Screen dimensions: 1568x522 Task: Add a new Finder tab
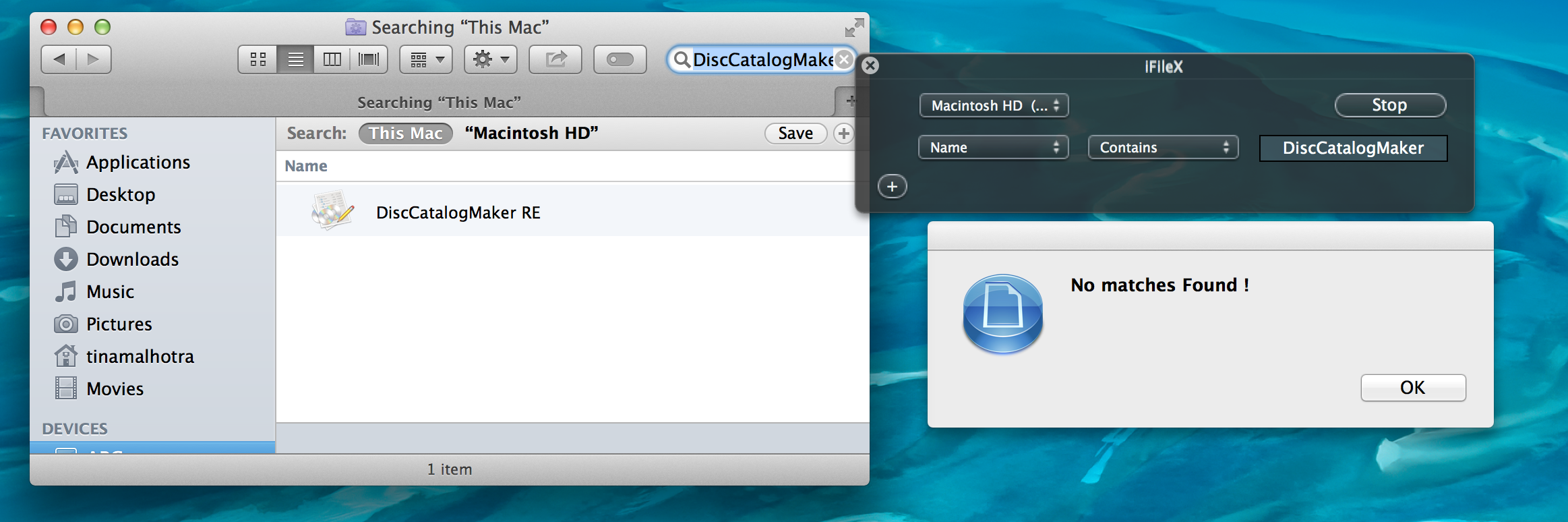(851, 101)
